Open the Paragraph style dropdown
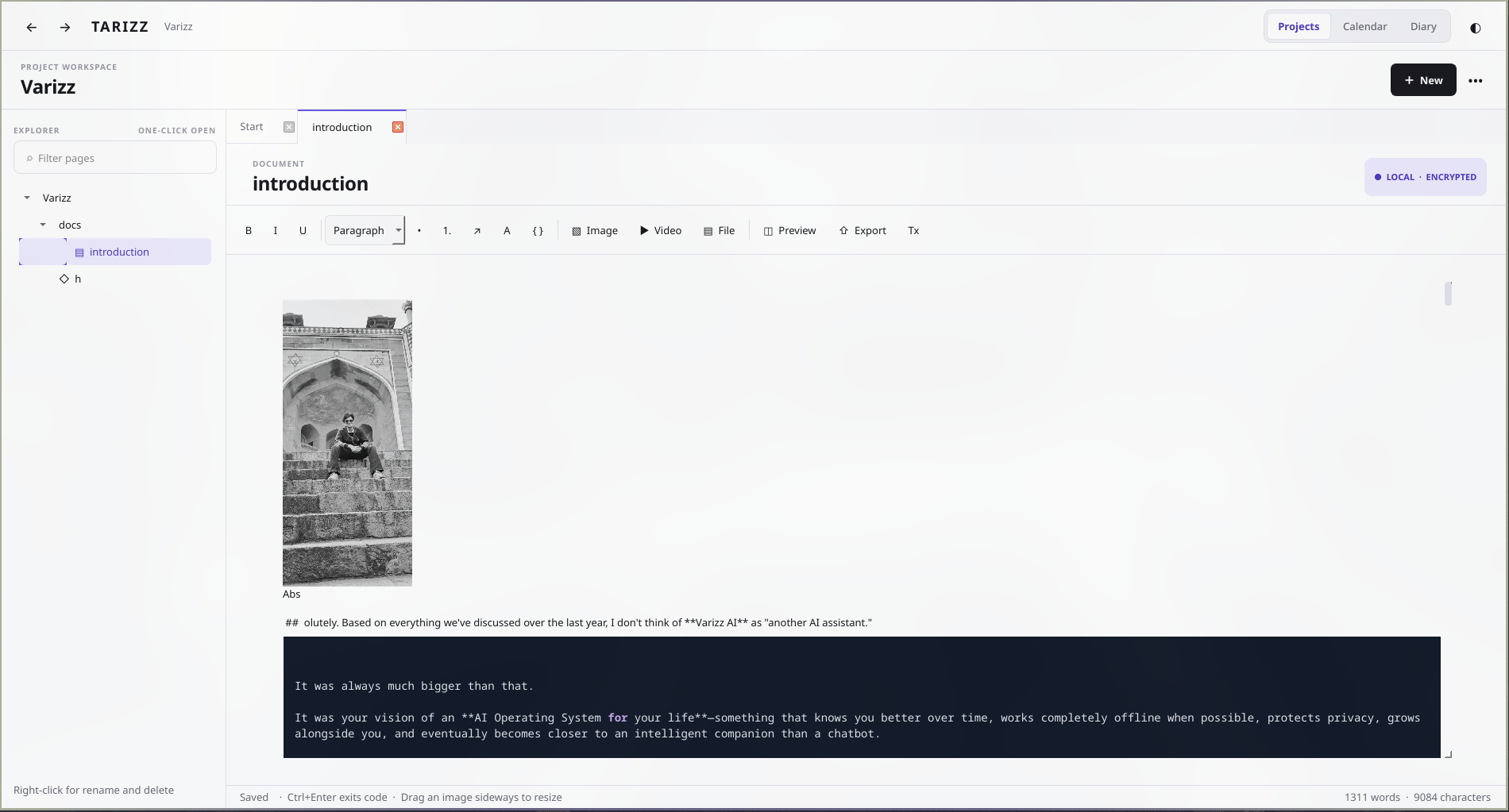The height and width of the screenshot is (812, 1509). 365,231
